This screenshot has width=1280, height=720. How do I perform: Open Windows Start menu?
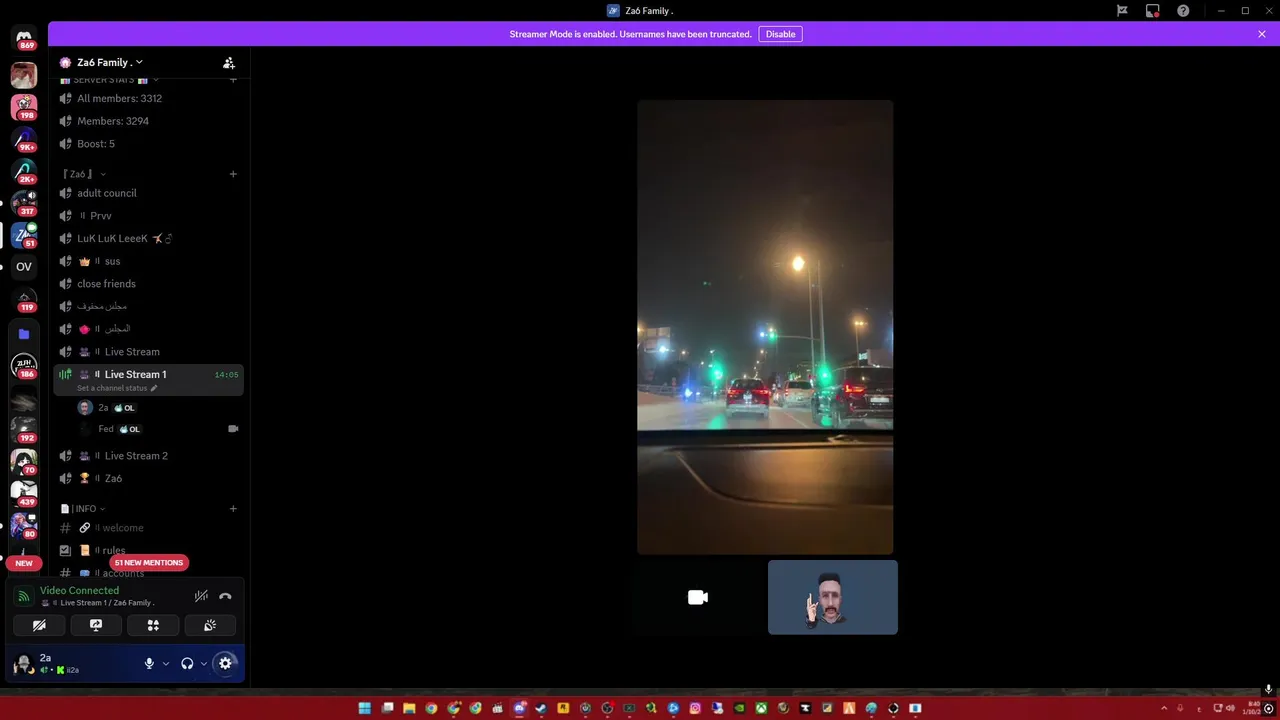(x=365, y=708)
